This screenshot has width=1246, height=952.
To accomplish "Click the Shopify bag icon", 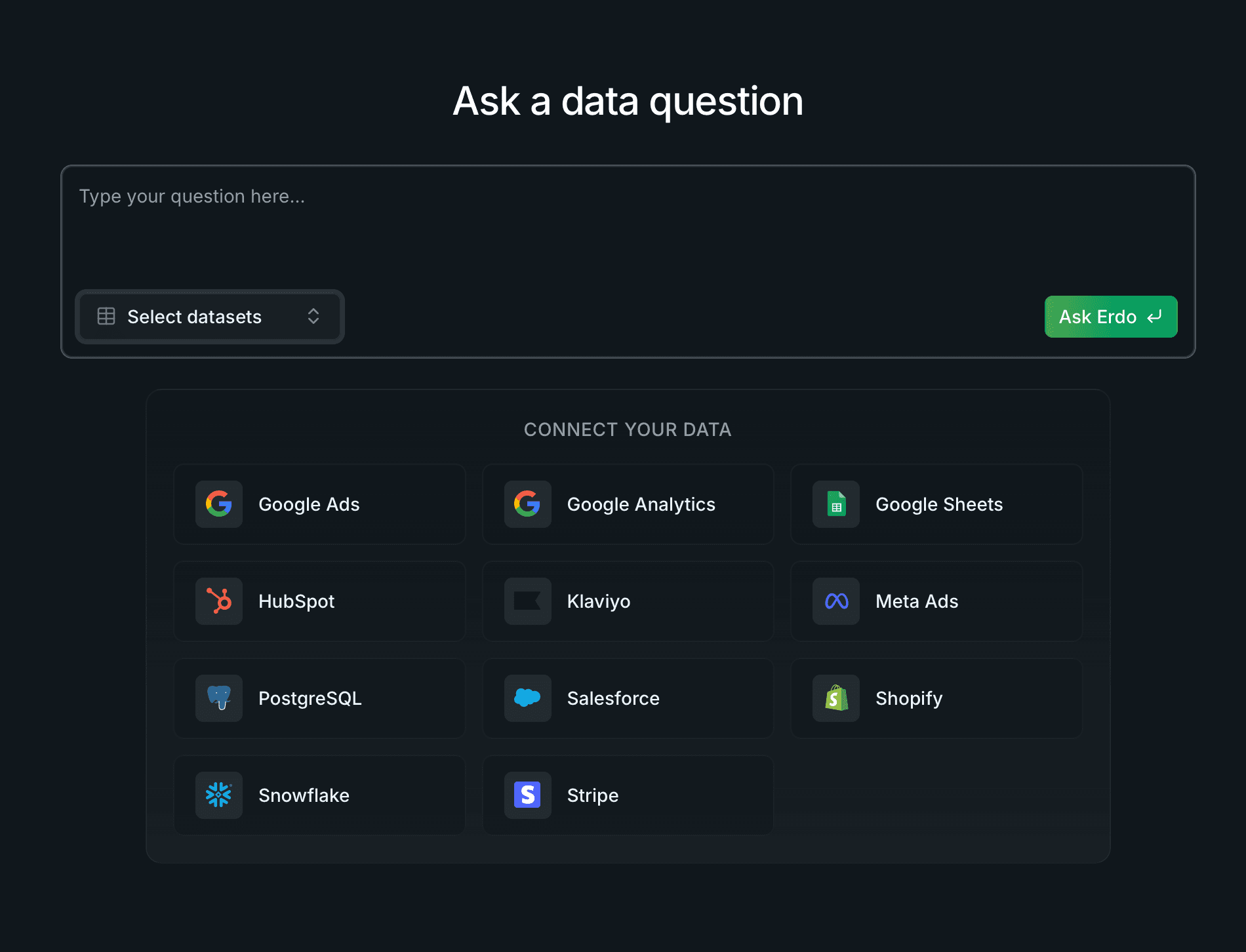I will 835,698.
